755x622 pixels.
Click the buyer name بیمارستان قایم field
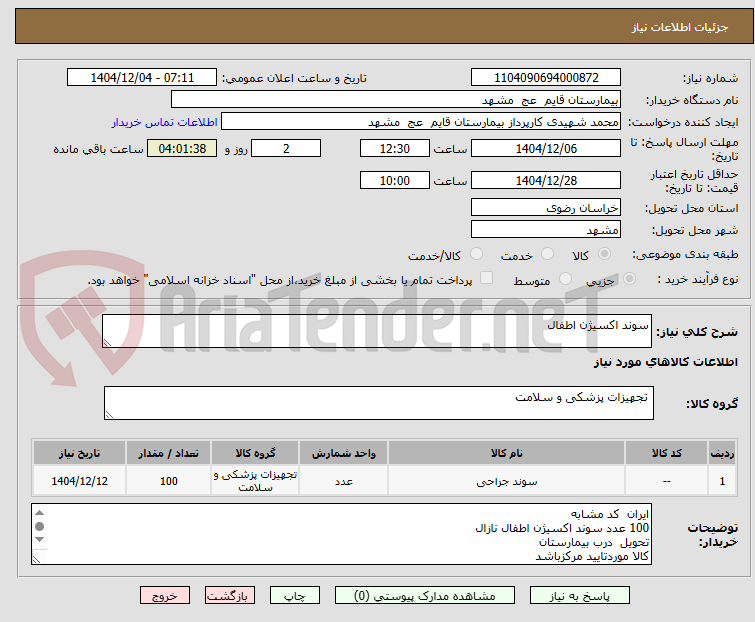(395, 100)
